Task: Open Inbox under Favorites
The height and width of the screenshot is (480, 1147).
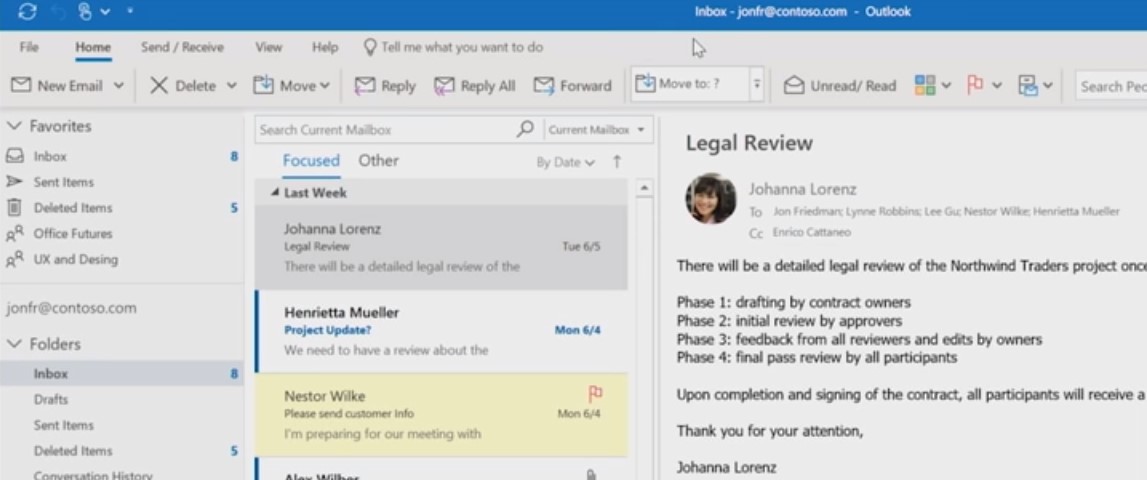Action: click(x=50, y=157)
